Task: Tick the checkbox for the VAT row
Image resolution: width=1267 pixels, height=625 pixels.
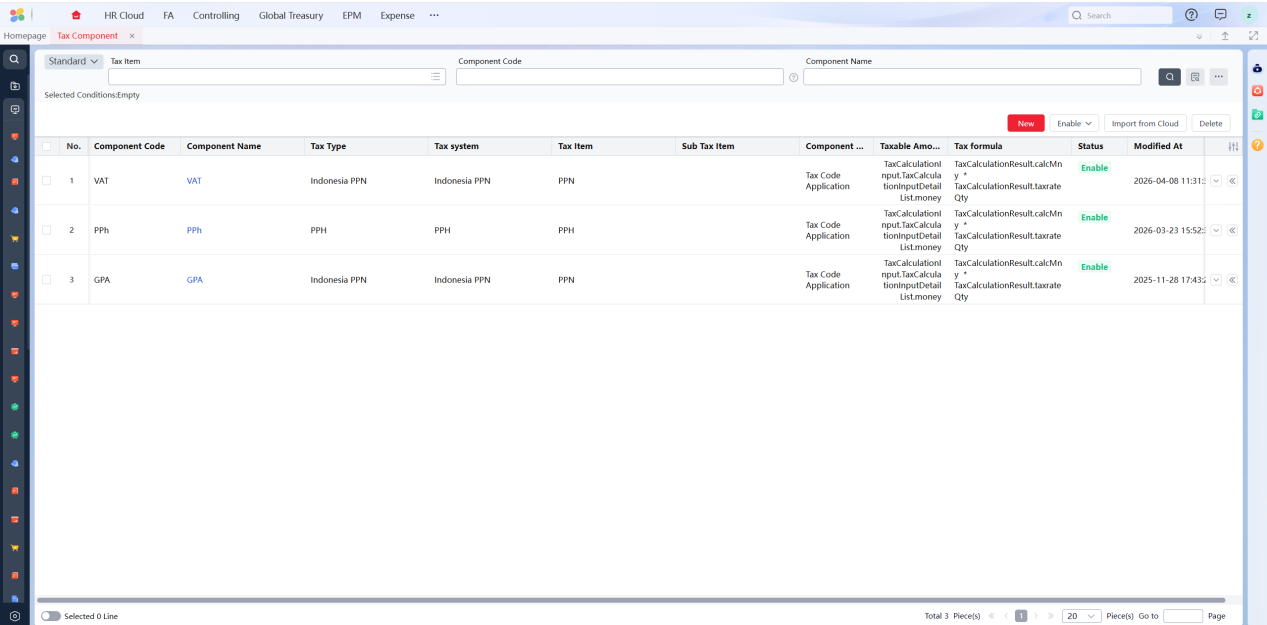Action: click(x=47, y=181)
